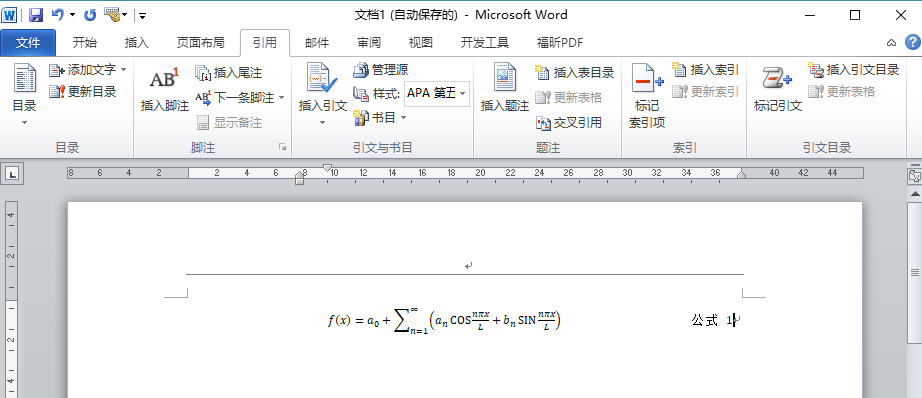
Task: Click 插入引文目录 insert table of authorities
Action: (x=854, y=70)
